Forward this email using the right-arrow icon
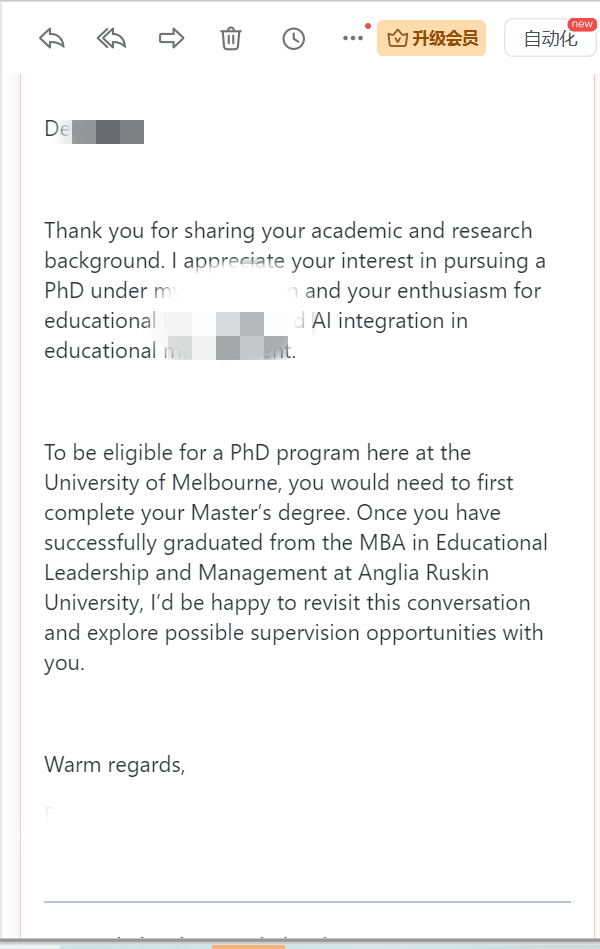Image resolution: width=600 pixels, height=949 pixels. point(171,38)
